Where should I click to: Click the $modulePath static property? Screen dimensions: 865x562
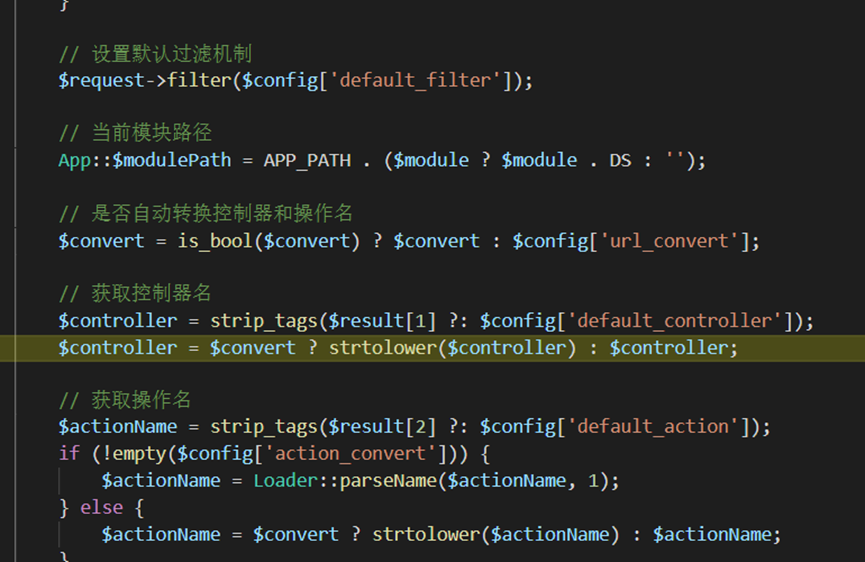click(172, 160)
